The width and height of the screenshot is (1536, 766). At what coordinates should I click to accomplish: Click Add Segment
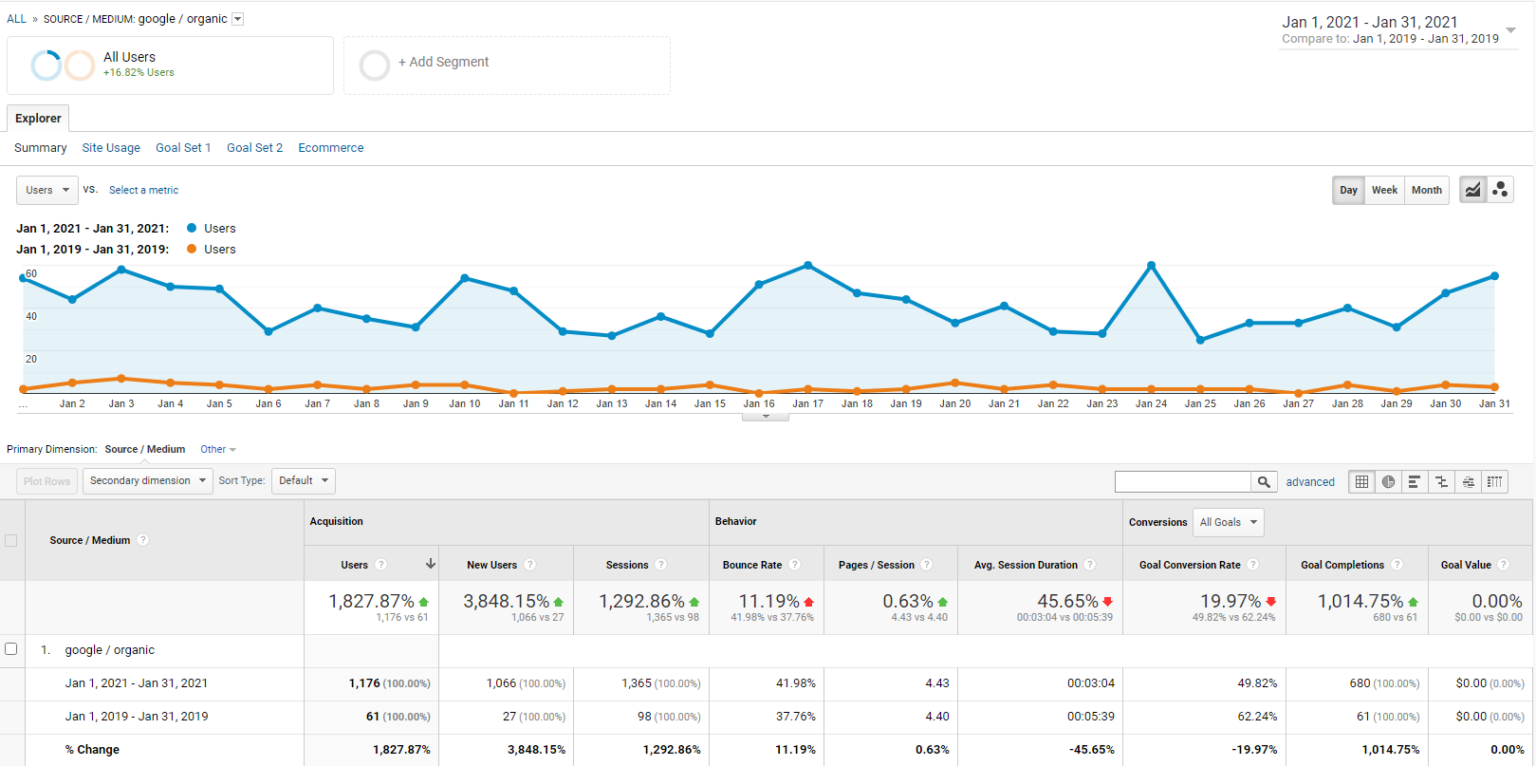(x=443, y=62)
